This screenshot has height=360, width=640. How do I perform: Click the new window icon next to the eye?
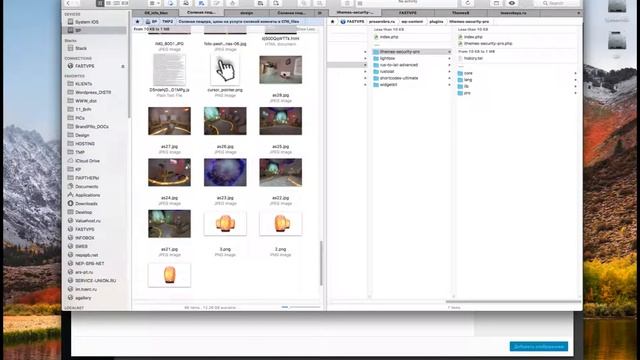coord(496,3)
